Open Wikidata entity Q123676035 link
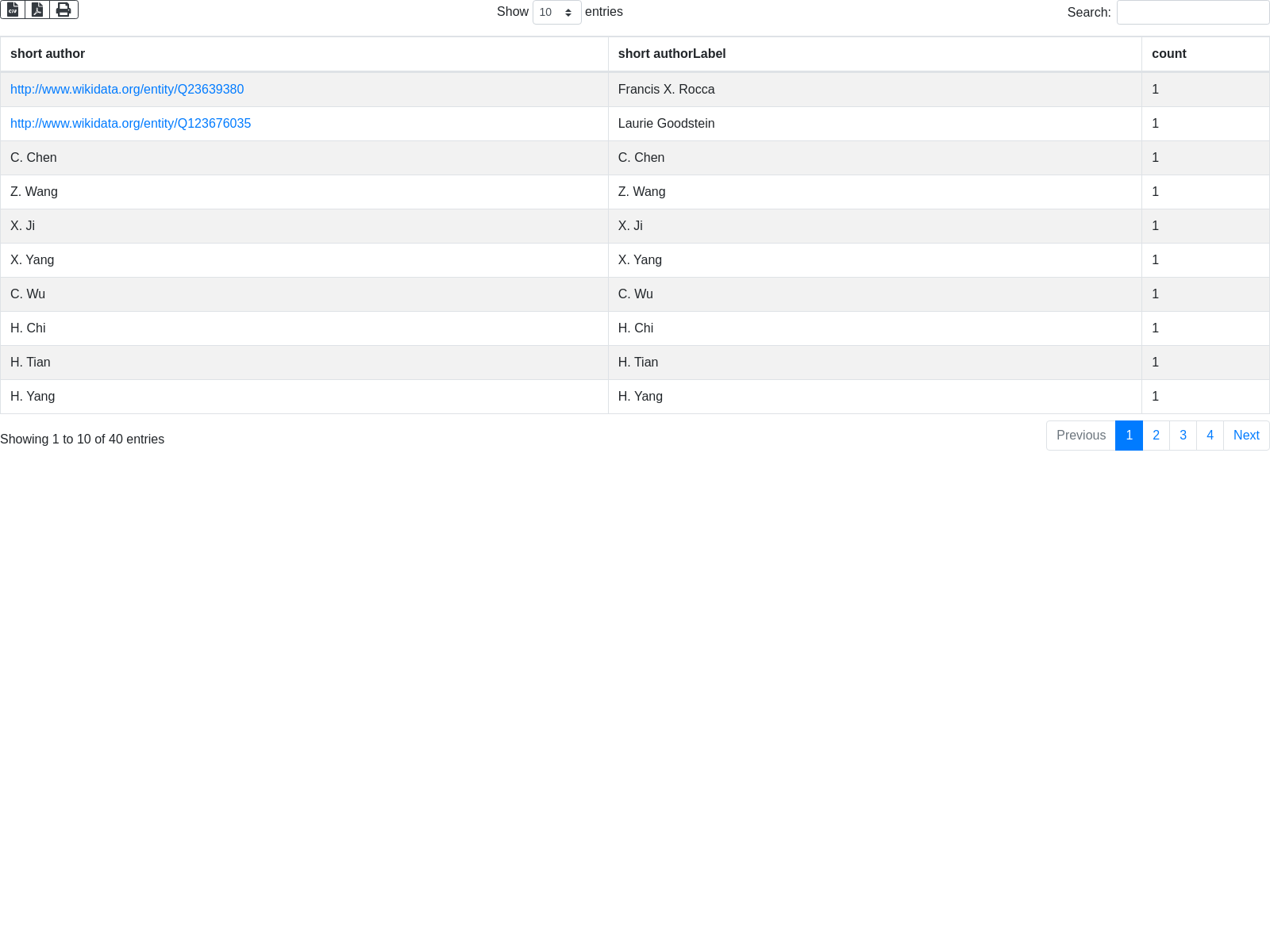The image size is (1270, 952). (130, 124)
